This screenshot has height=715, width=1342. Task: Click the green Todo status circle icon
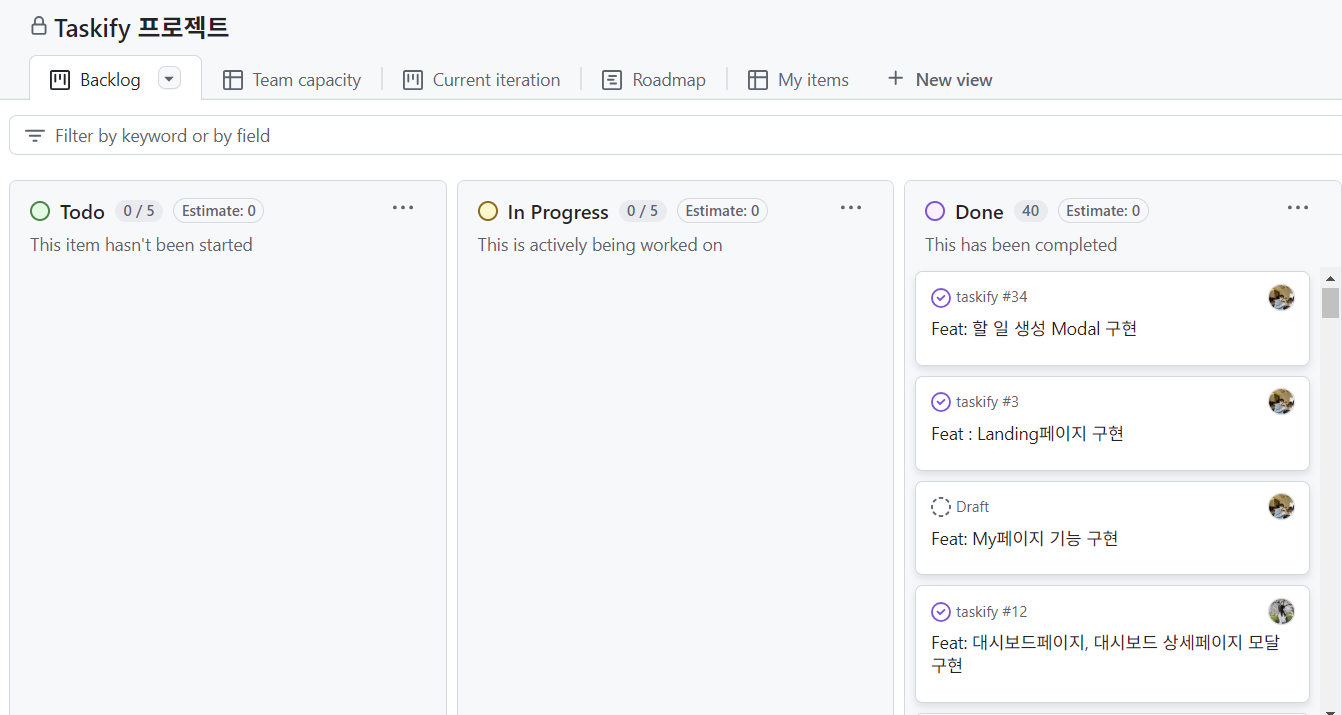point(40,211)
